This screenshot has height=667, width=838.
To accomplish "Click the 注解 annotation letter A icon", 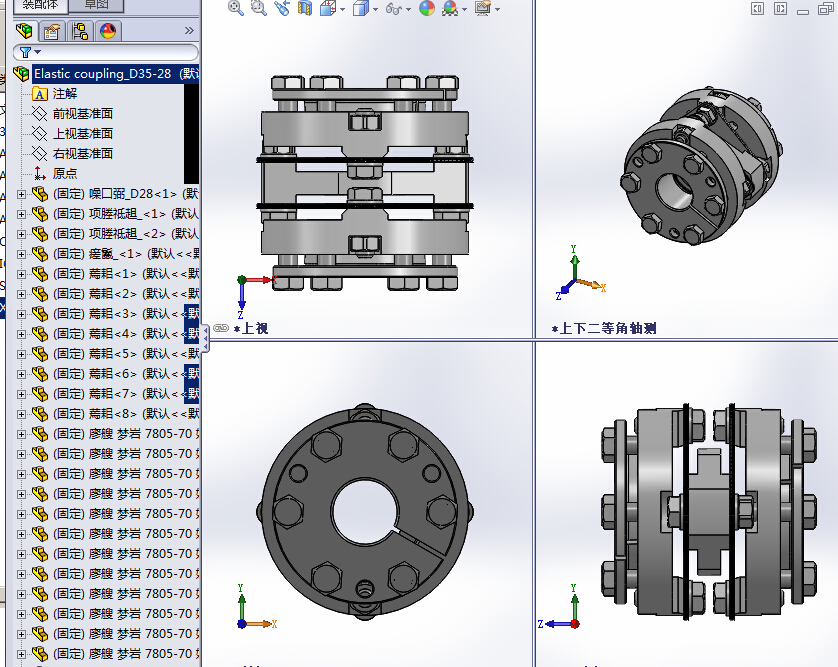I will point(40,94).
